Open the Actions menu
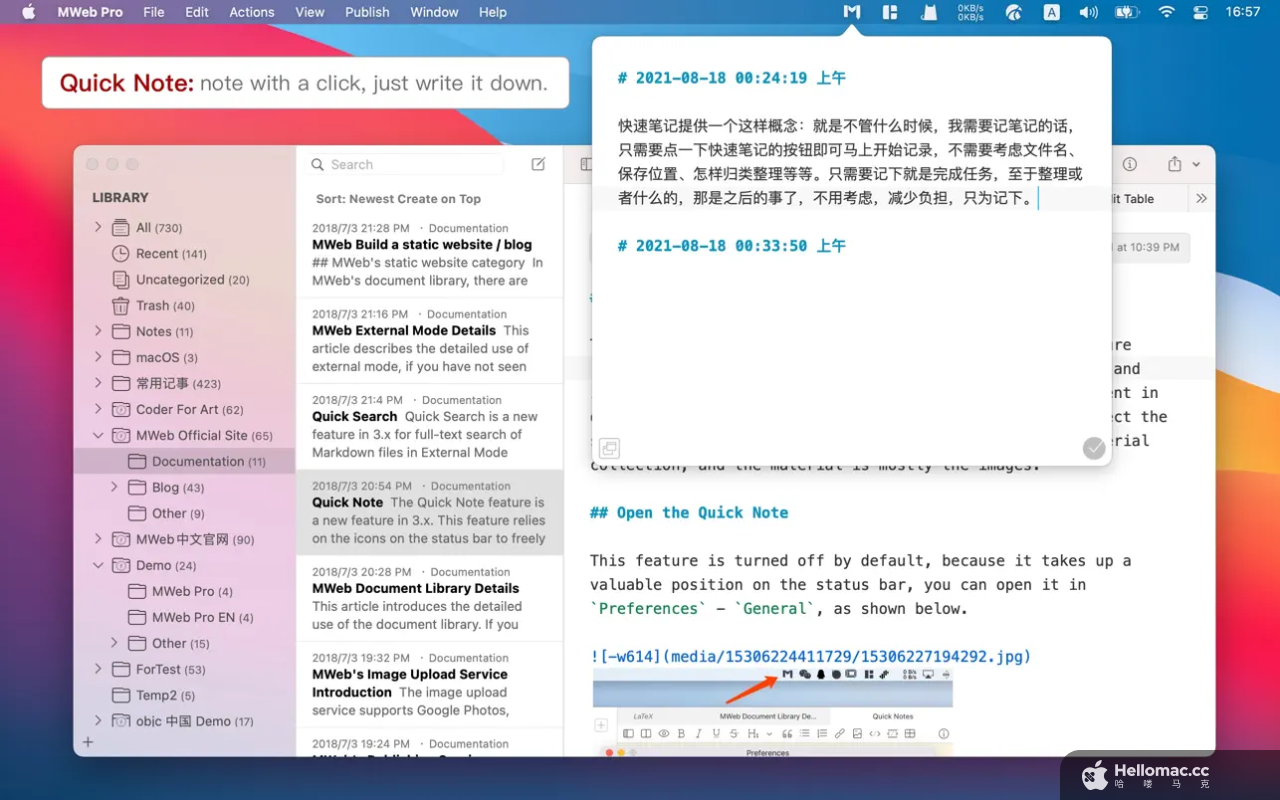This screenshot has height=800, width=1280. (x=252, y=12)
